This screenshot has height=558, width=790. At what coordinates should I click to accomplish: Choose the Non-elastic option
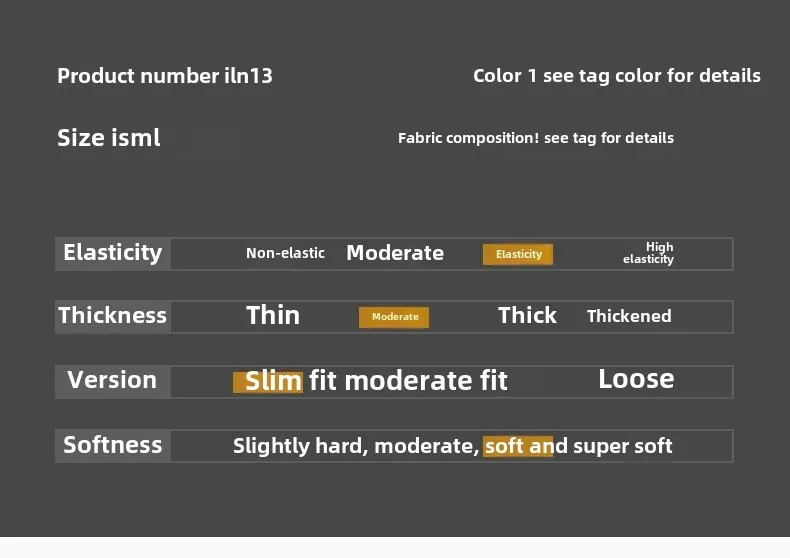[285, 253]
